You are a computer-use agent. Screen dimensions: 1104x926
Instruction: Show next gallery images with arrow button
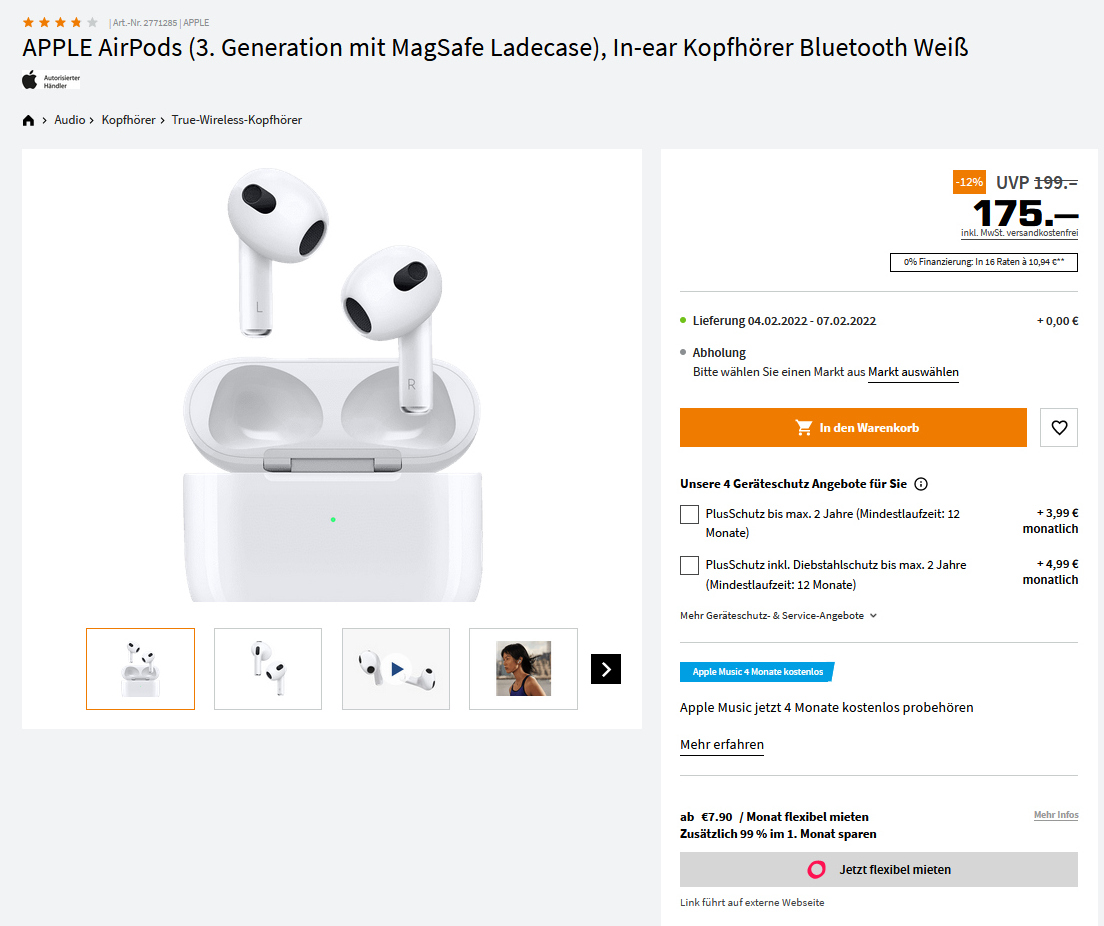606,669
